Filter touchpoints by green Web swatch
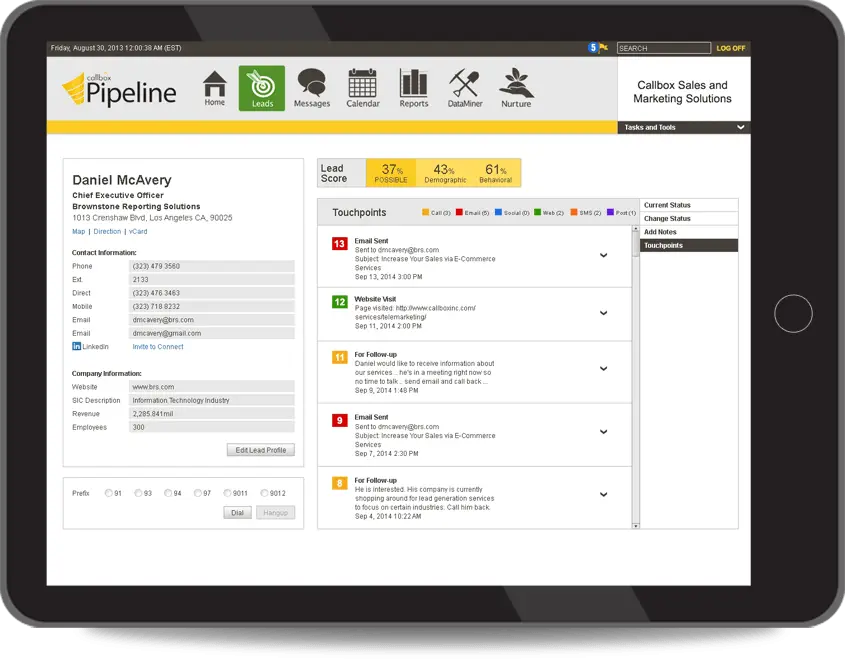Screen dimensions: 845x659 pos(537,212)
